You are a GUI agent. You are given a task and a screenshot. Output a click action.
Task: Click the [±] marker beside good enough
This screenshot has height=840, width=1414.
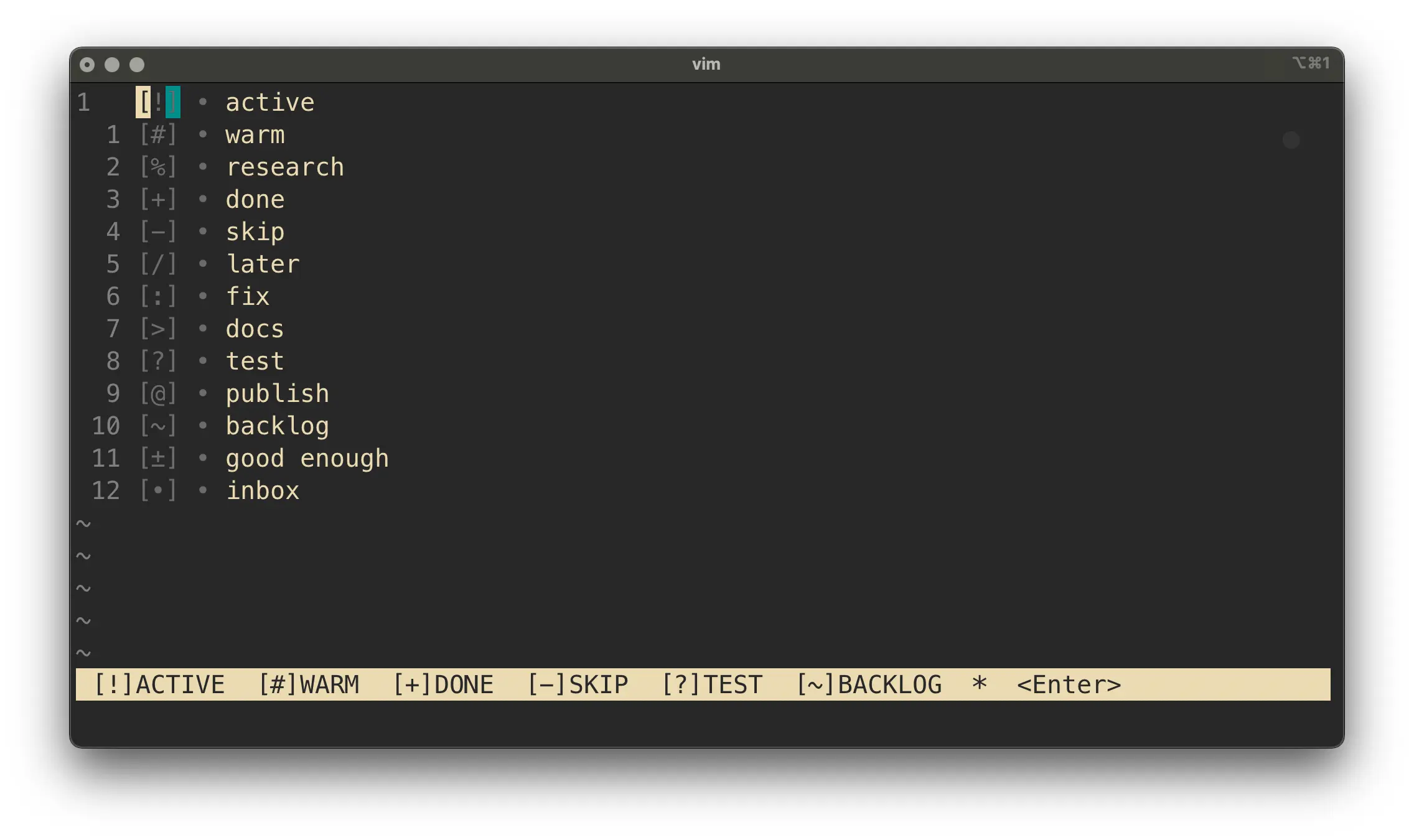(158, 459)
